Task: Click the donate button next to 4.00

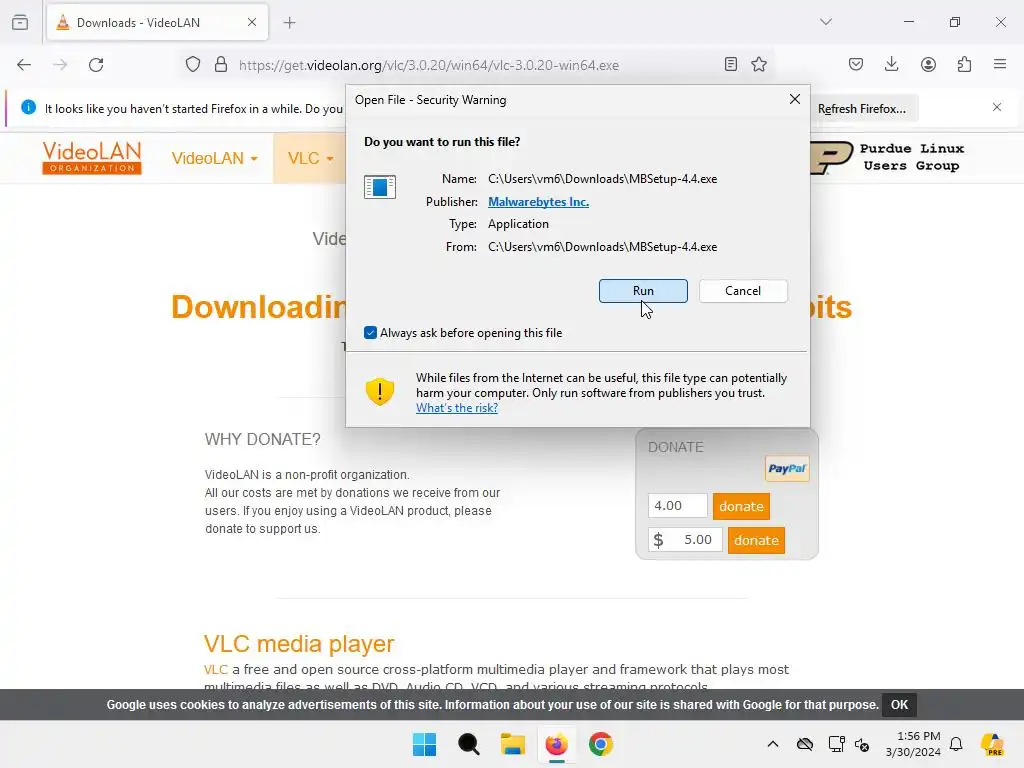Action: pos(741,506)
